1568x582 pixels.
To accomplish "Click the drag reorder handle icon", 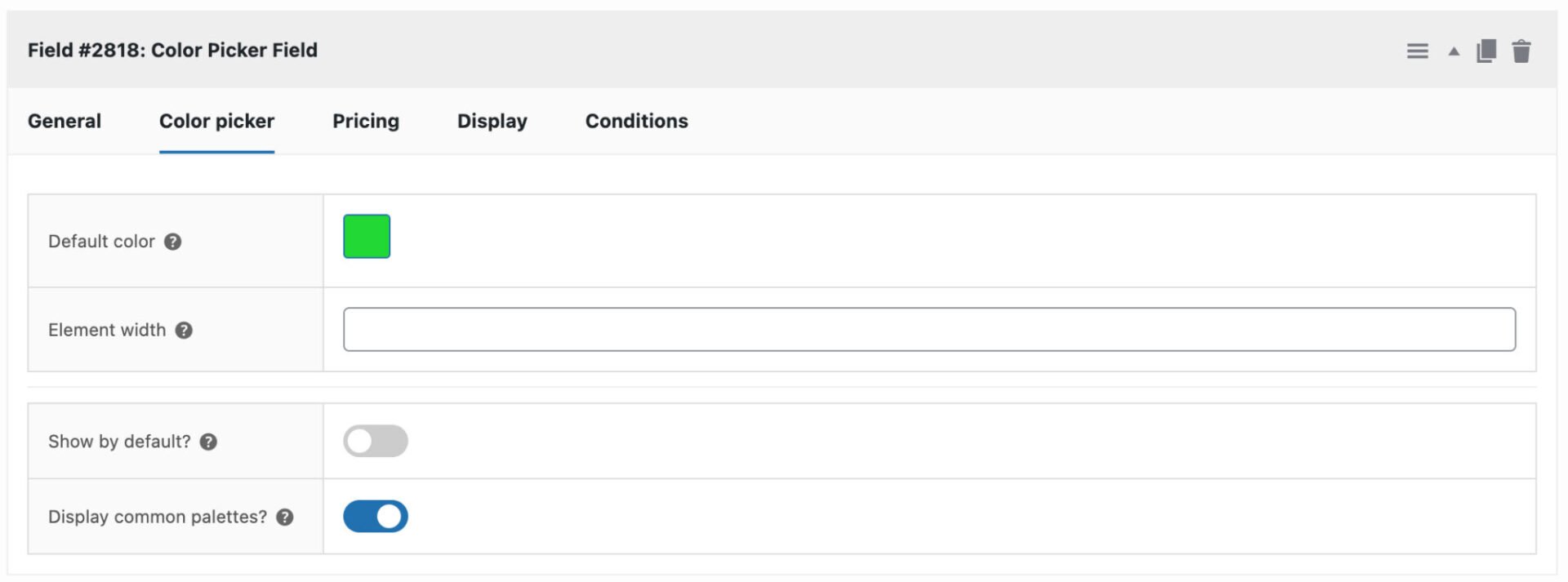I will tap(1418, 50).
